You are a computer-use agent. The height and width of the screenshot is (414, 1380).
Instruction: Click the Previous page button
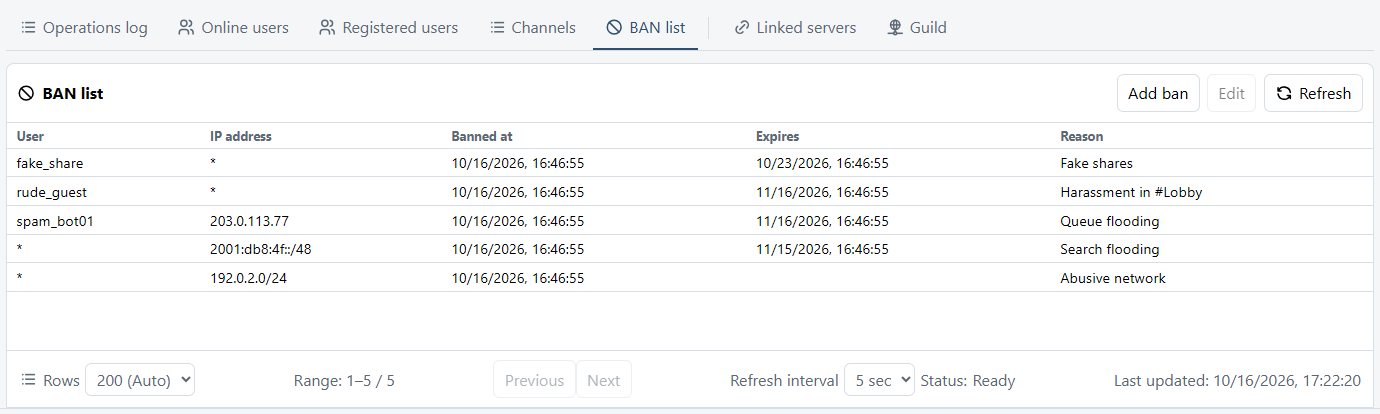click(x=535, y=380)
